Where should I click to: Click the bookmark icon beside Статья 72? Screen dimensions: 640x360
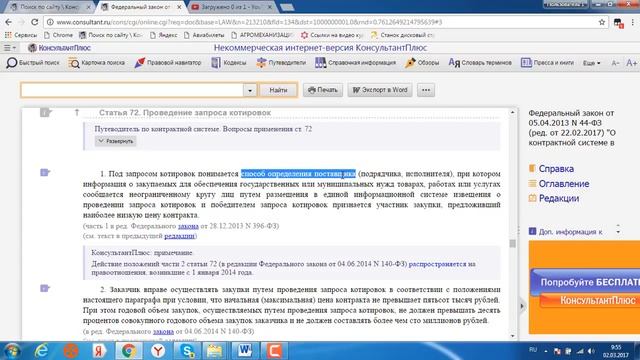tap(45, 112)
